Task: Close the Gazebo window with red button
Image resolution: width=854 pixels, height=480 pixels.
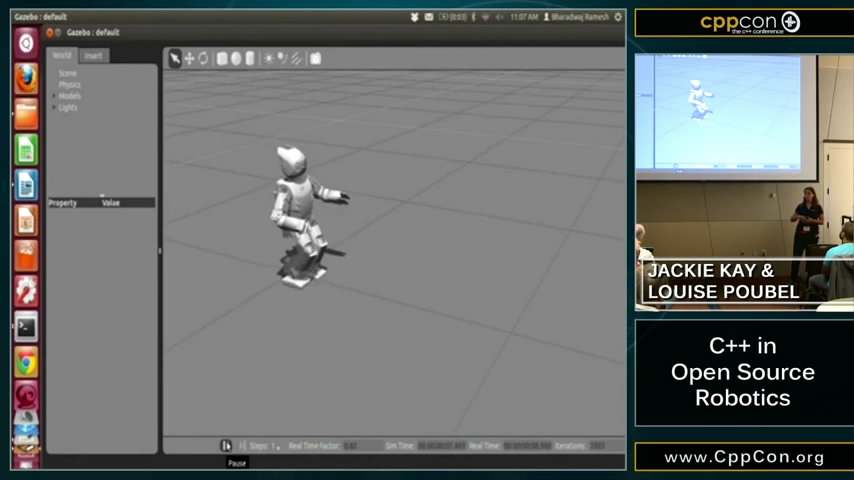Action: pos(50,33)
